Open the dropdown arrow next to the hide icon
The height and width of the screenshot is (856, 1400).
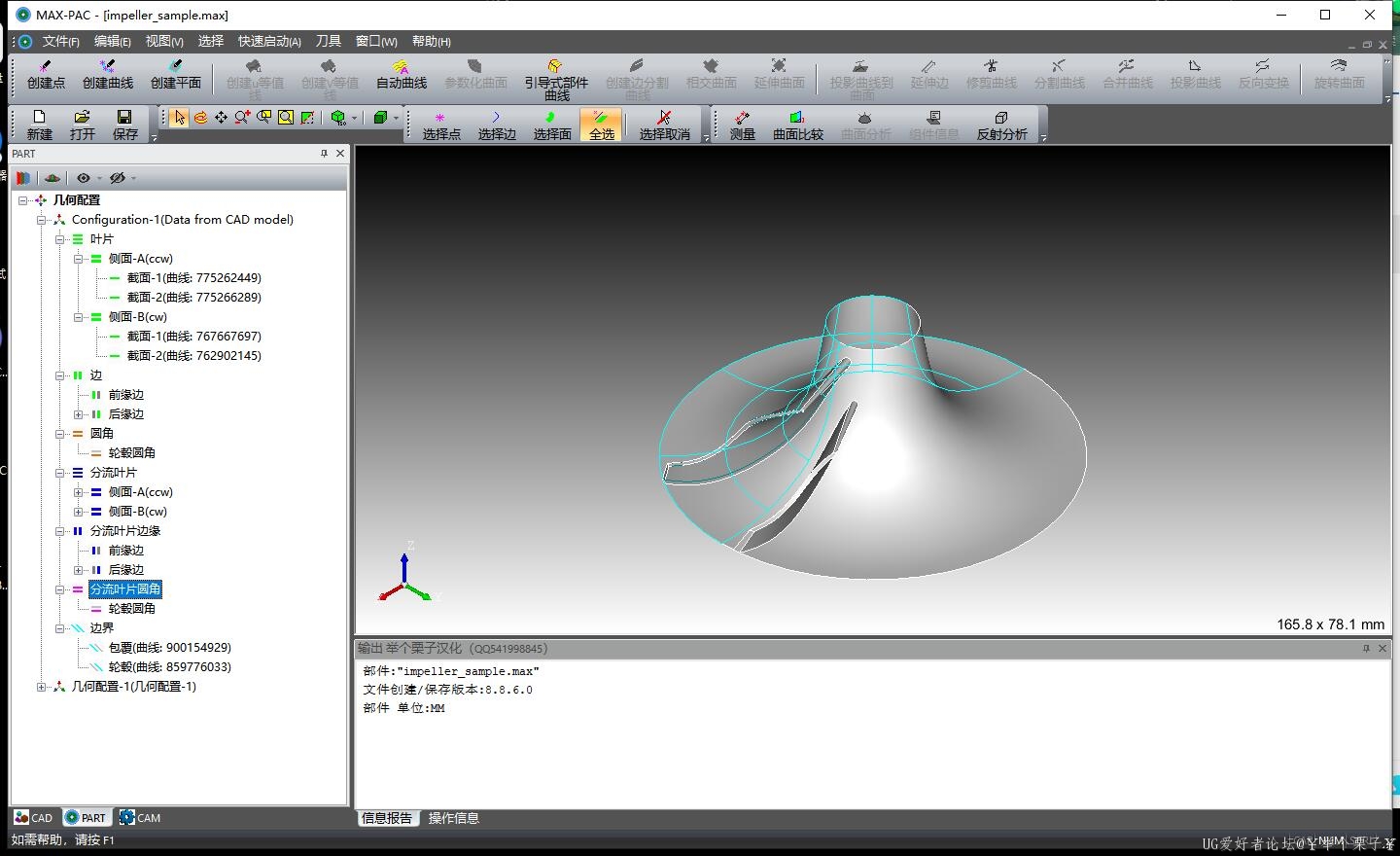tap(133, 179)
